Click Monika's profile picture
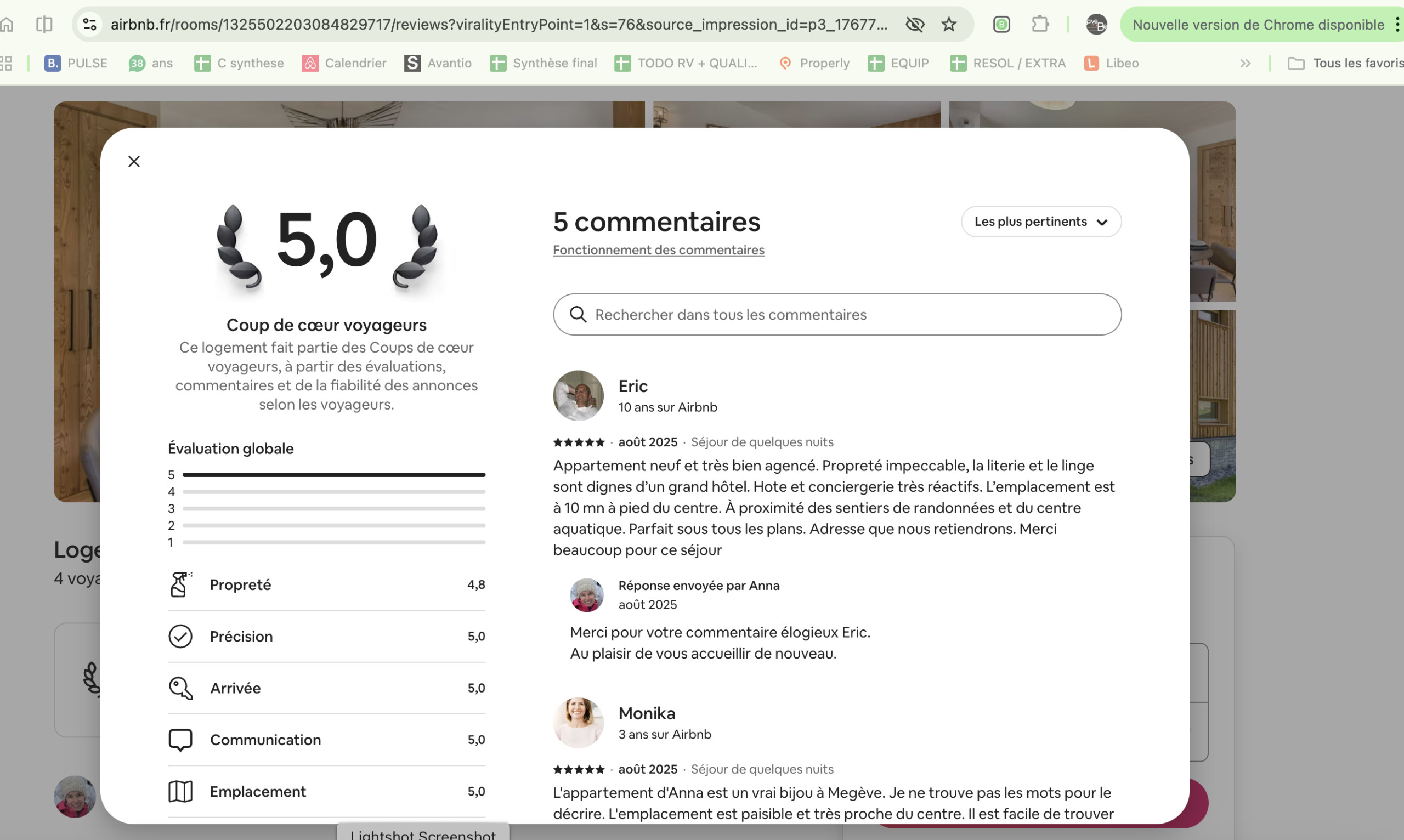Screen dimensions: 1404x840 (578, 722)
